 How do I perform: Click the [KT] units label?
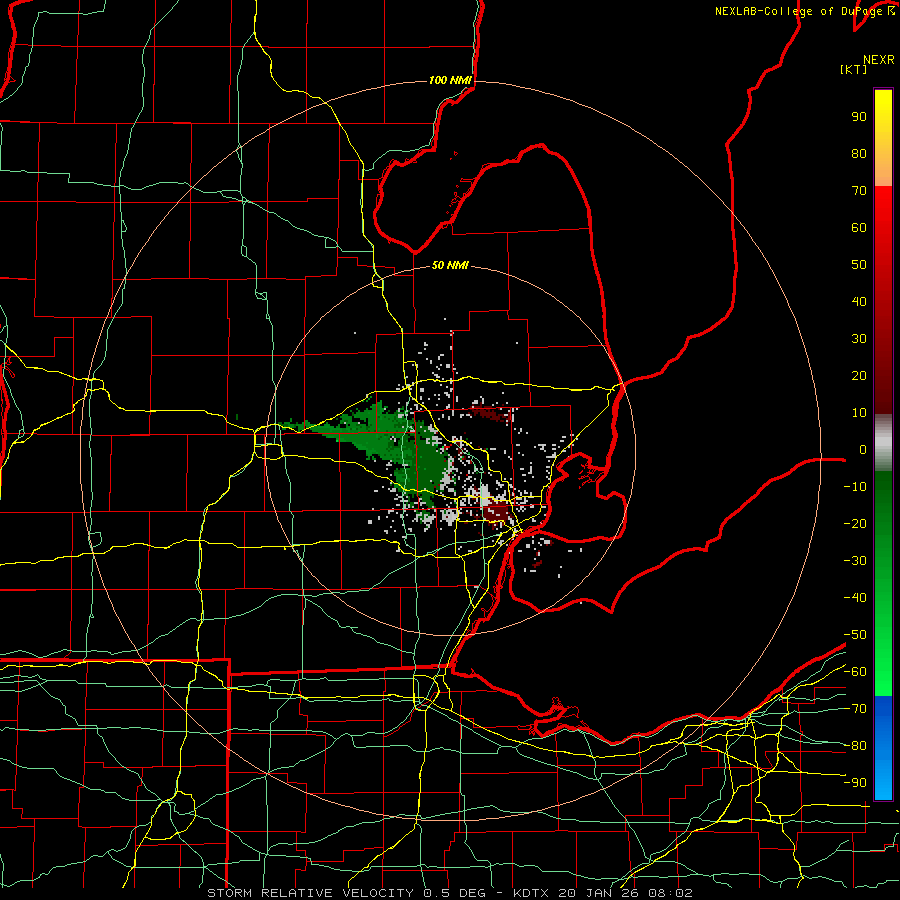click(x=854, y=69)
